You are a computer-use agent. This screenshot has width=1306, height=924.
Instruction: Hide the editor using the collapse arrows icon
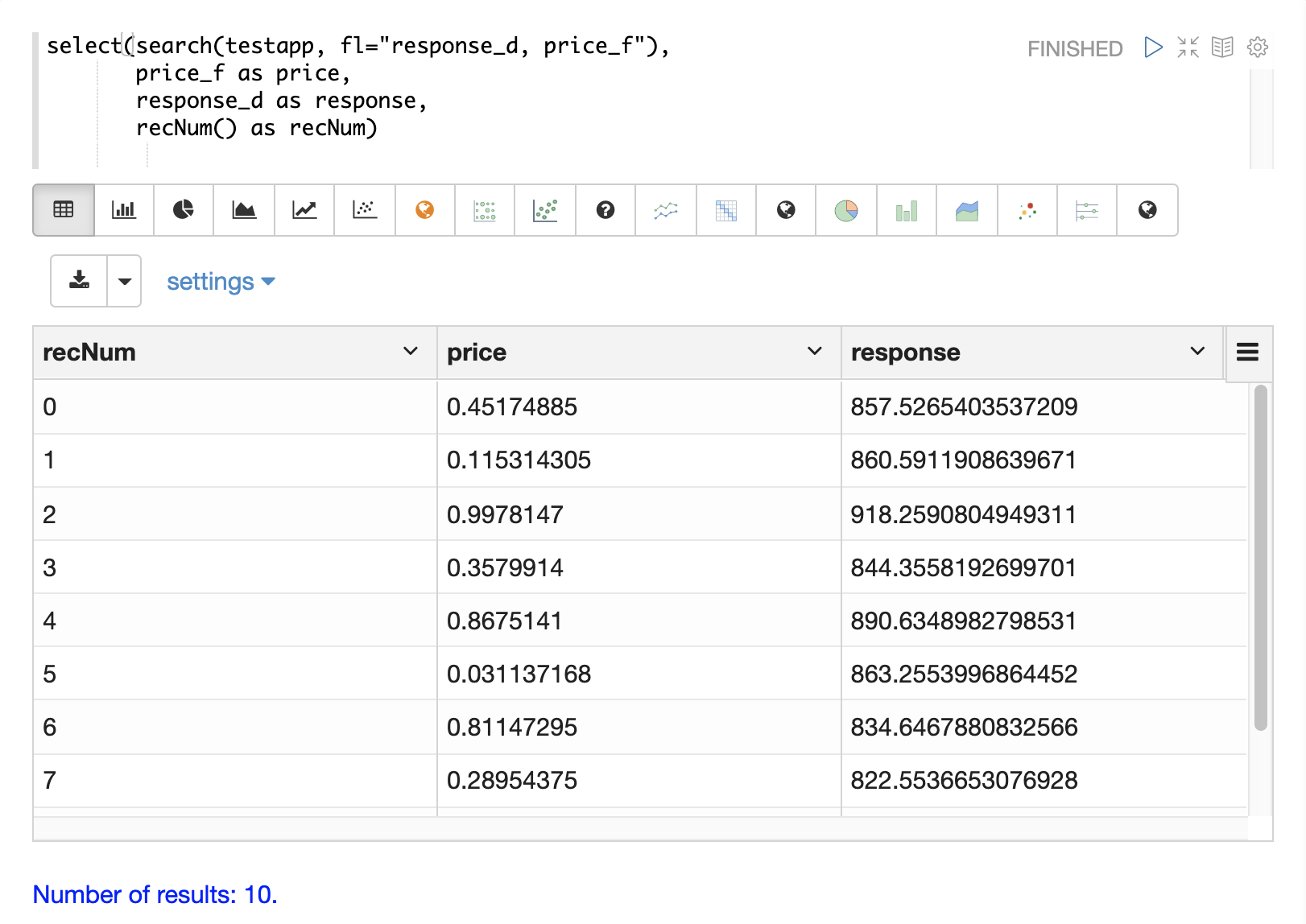point(1188,47)
